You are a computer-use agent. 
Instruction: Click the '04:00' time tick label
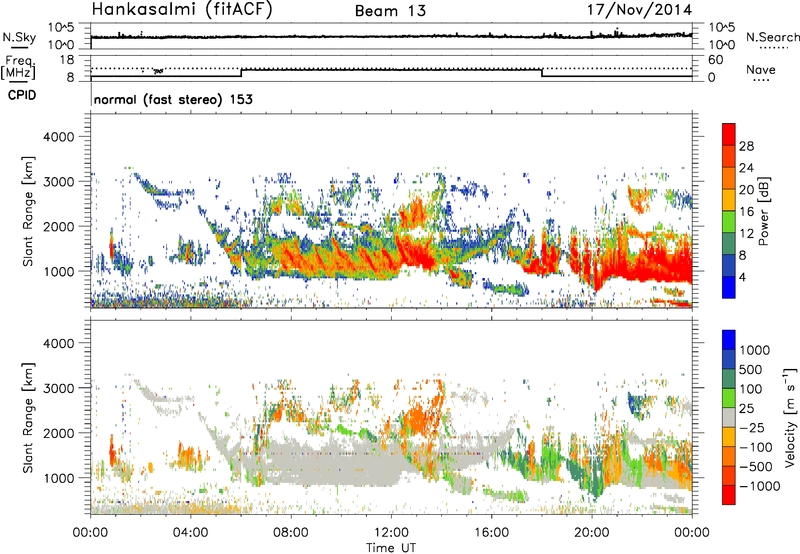[190, 533]
